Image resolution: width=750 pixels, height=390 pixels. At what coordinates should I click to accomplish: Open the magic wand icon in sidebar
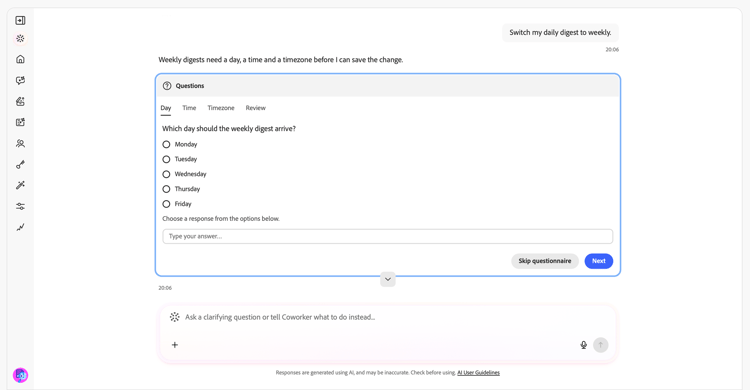point(20,185)
